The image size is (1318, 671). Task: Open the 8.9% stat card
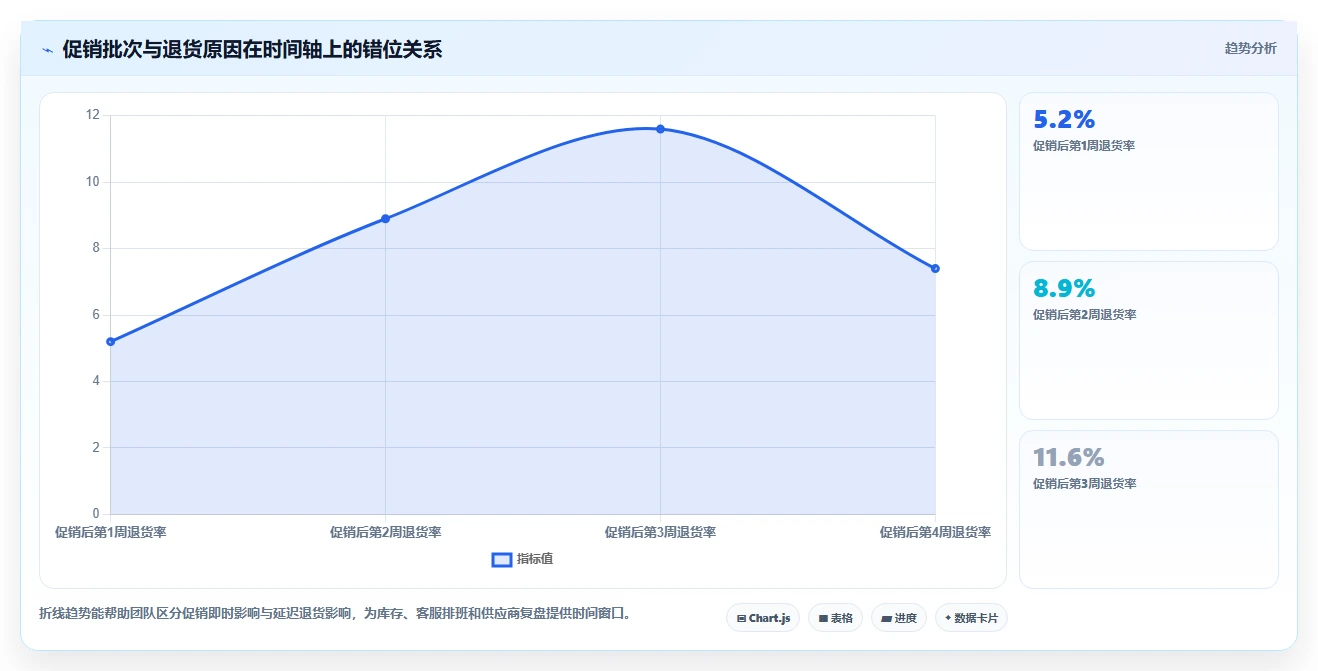tap(1148, 340)
